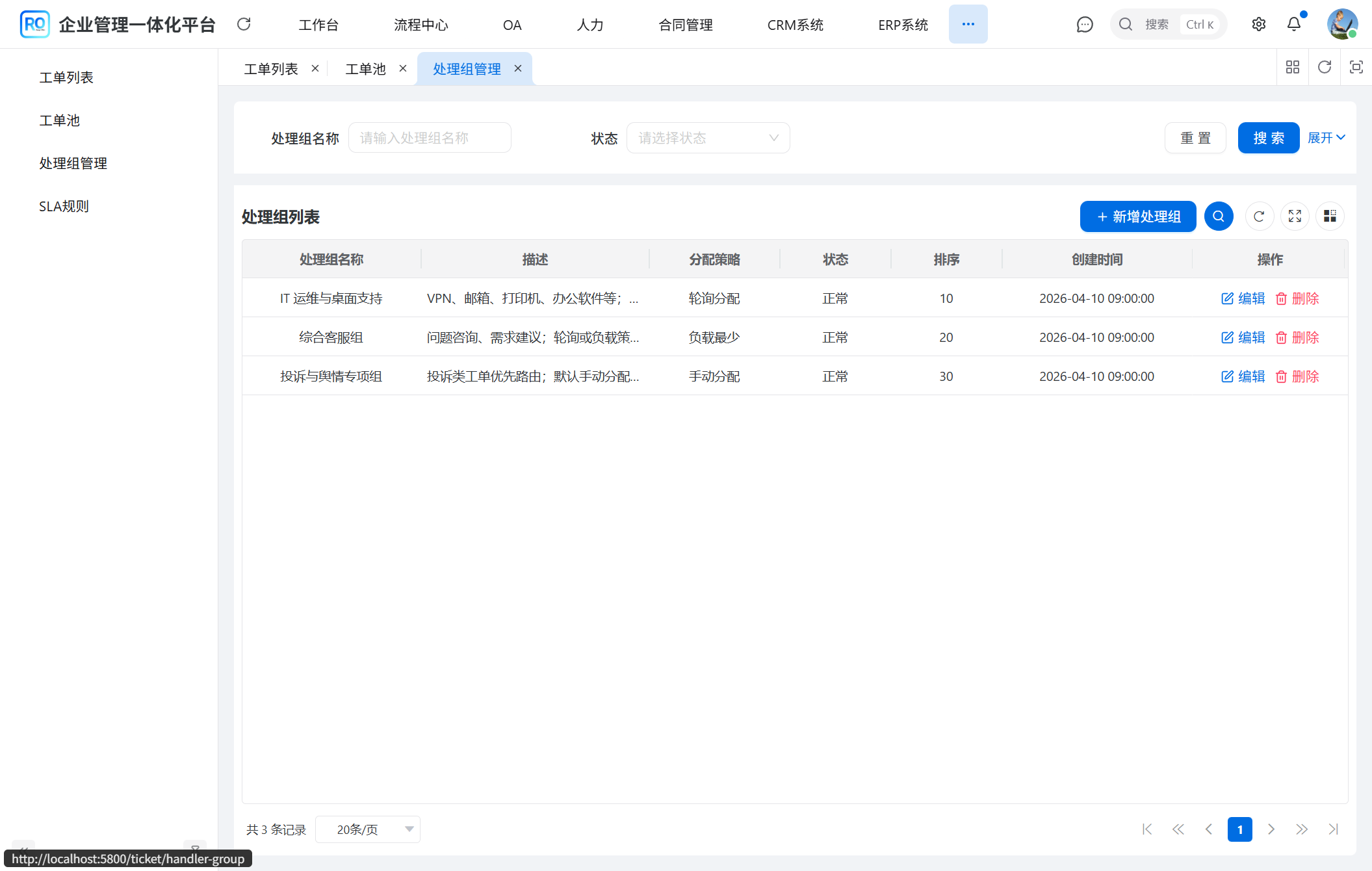Image resolution: width=1372 pixels, height=871 pixels.
Task: Open the chat message icon in header
Action: [1085, 25]
